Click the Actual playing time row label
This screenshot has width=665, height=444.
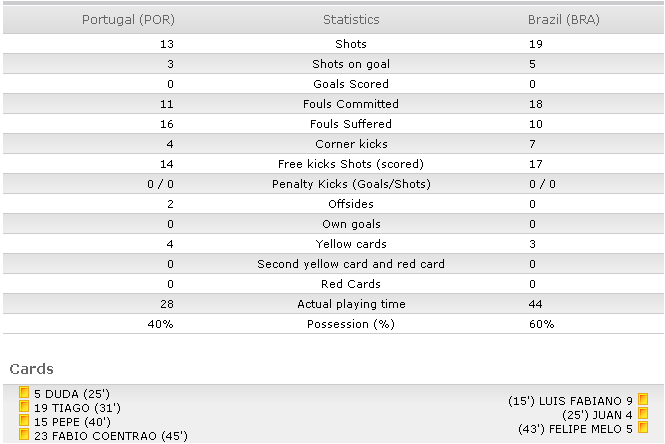351,304
